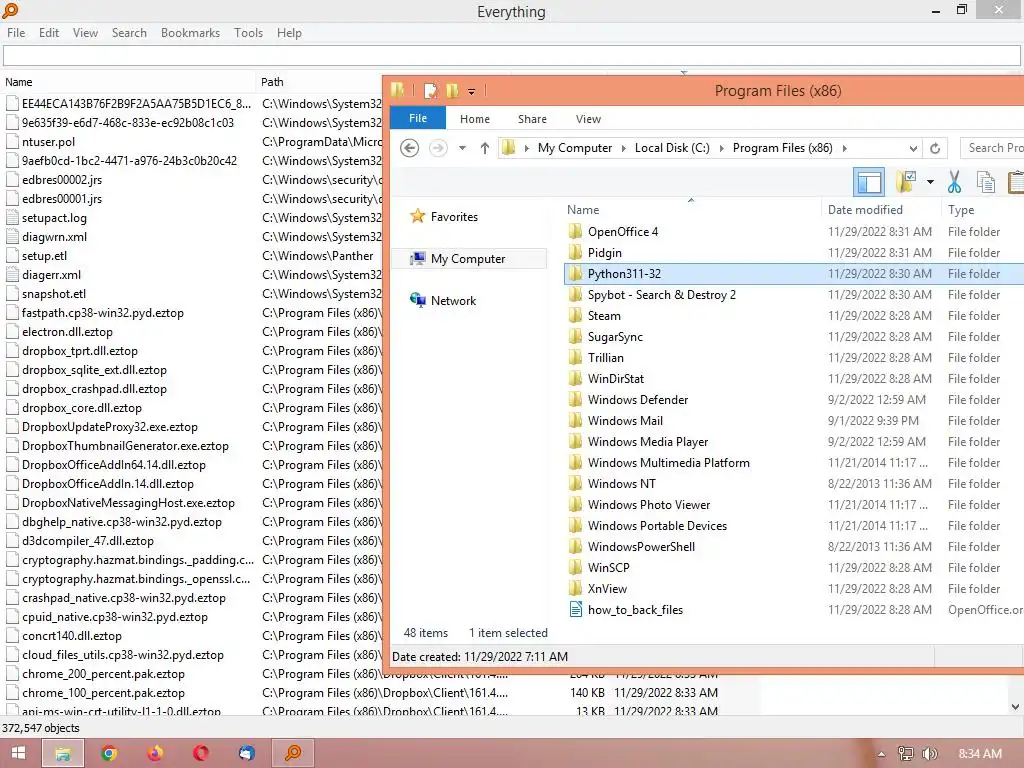Click the Windows Defender folder icon
The width and height of the screenshot is (1024, 768).
(x=575, y=400)
